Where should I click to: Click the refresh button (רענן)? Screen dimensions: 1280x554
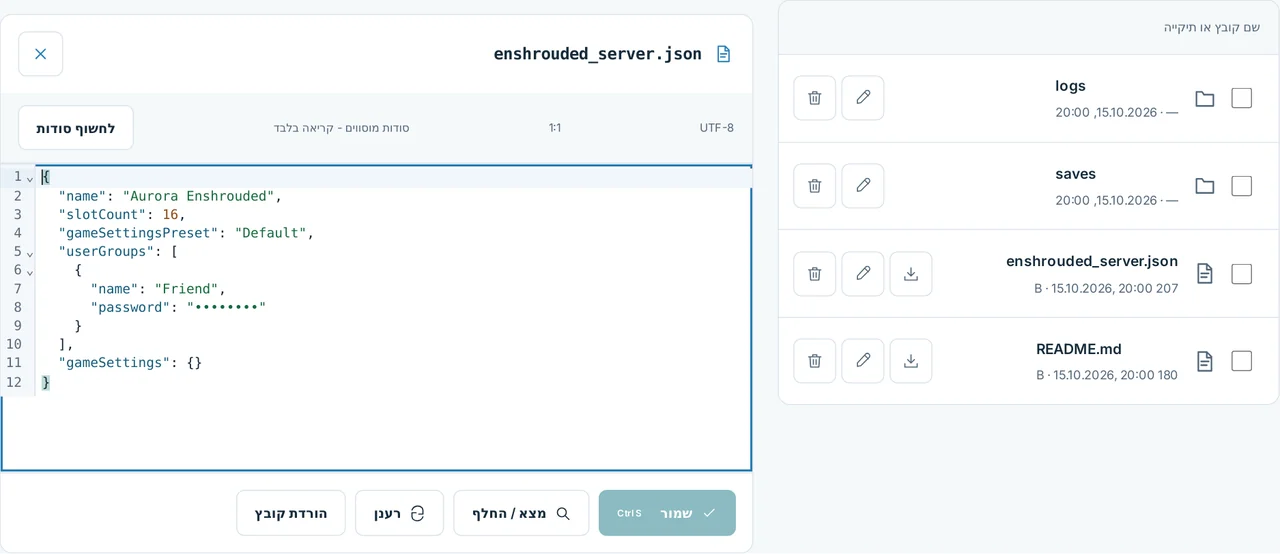[x=399, y=513]
